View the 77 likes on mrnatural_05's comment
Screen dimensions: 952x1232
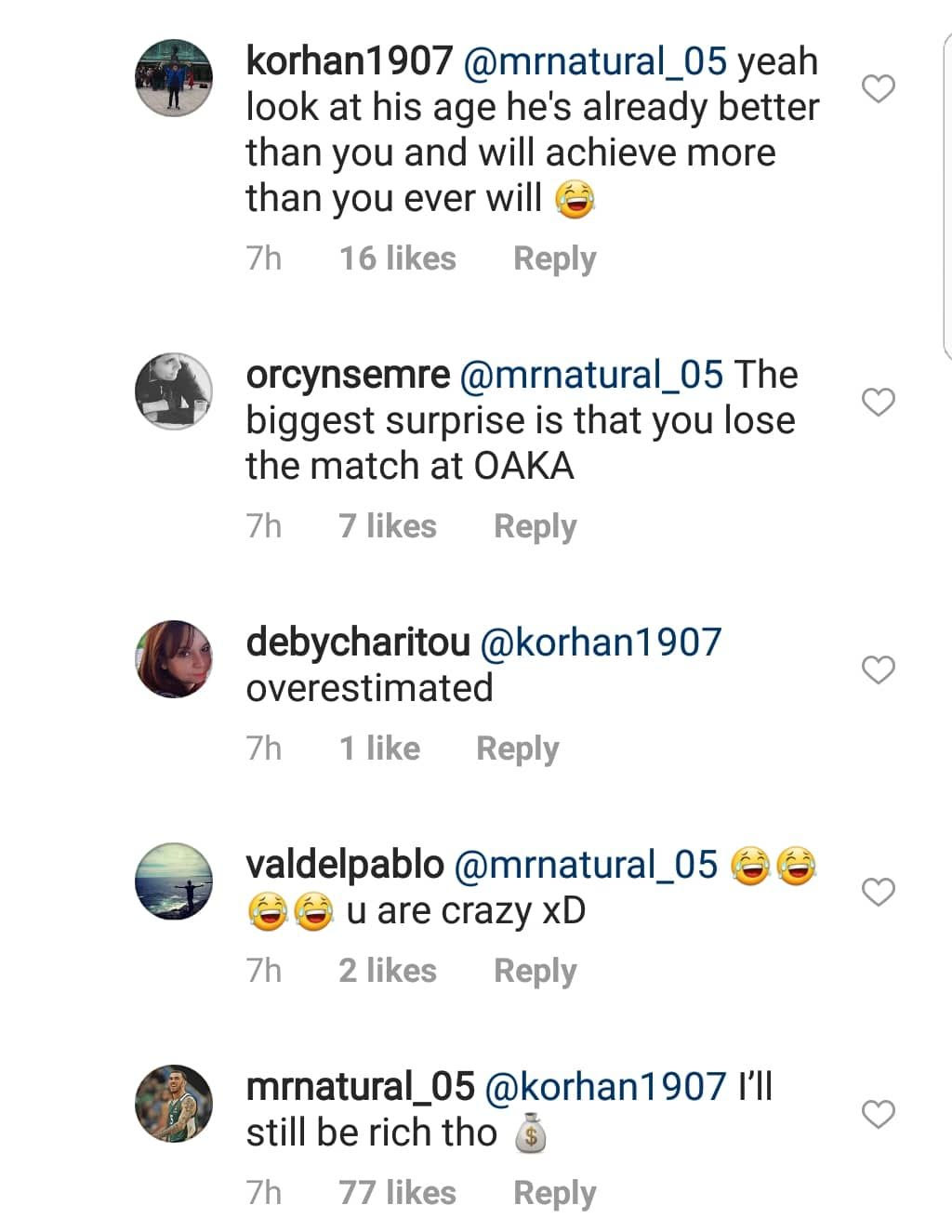click(397, 1193)
